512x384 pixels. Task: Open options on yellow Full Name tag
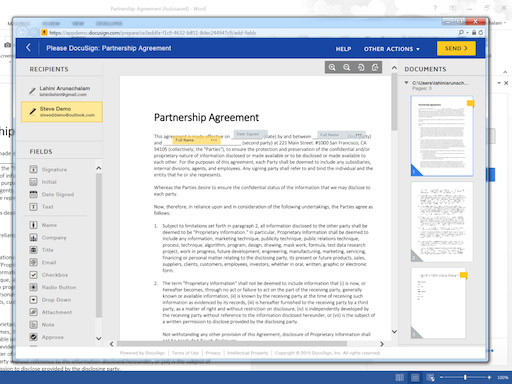tap(214, 140)
